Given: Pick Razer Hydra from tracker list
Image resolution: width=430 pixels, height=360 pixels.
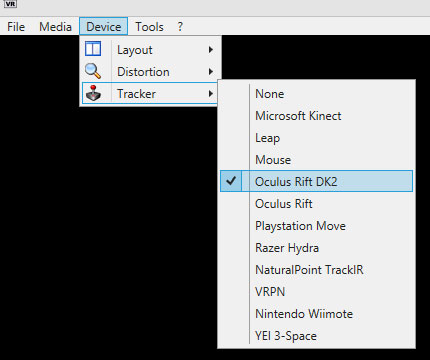Looking at the screenshot, I should point(316,248).
